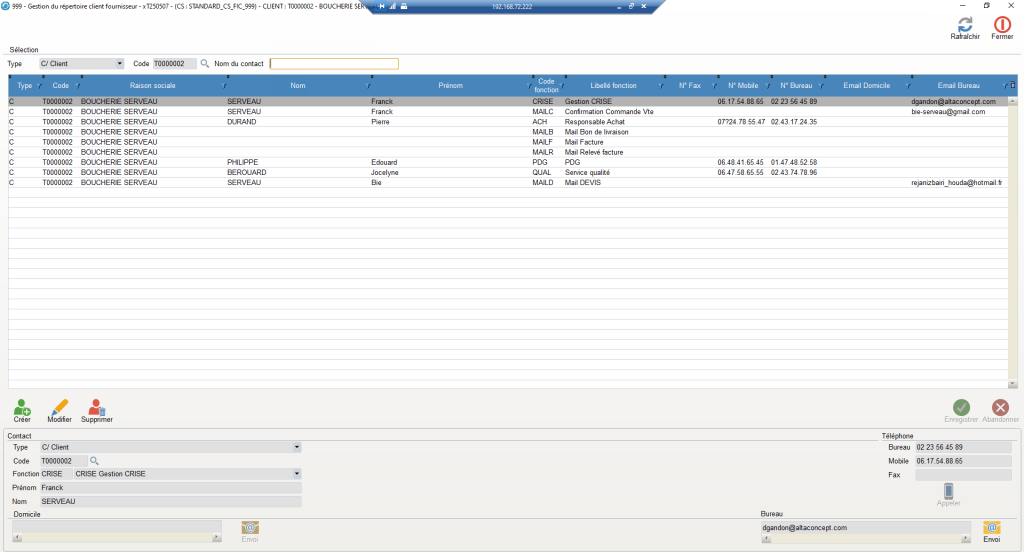The width and height of the screenshot is (1024, 552).
Task: Click the Rafraîchir refresh icon
Action: pos(964,25)
